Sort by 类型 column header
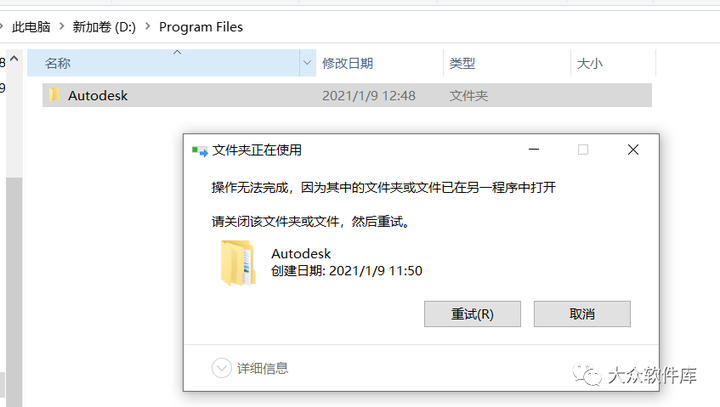The width and height of the screenshot is (720, 407). [462, 63]
